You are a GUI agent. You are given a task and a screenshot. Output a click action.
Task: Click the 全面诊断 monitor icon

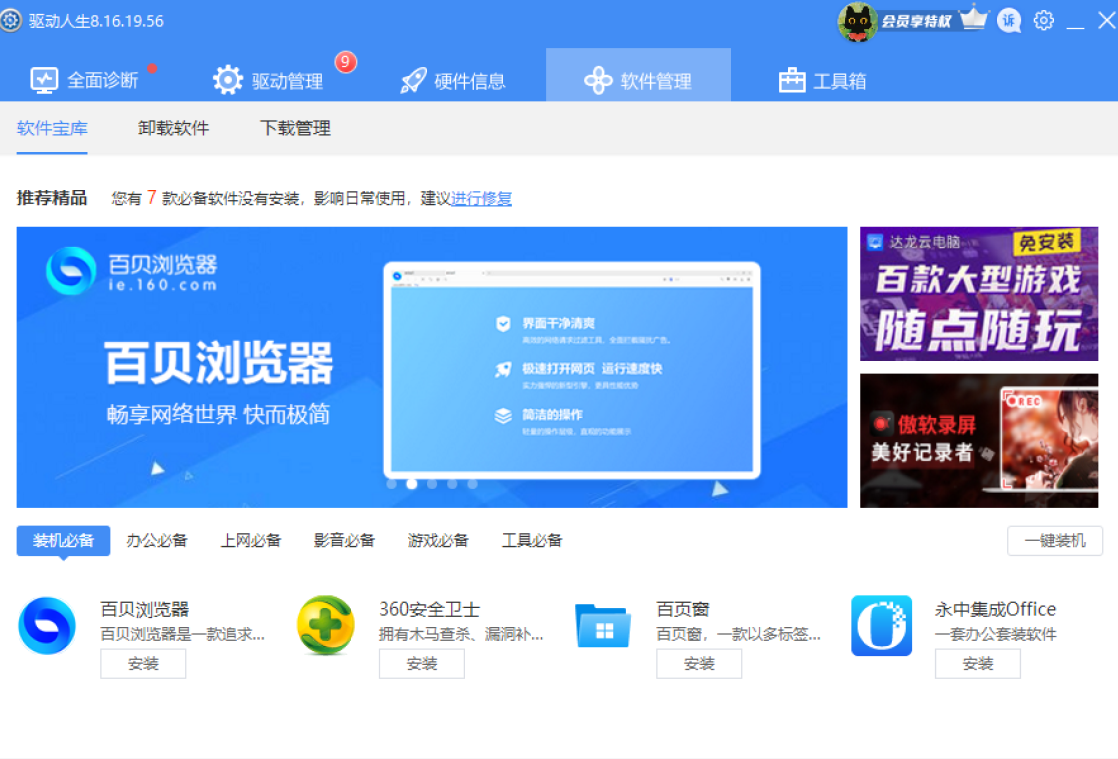pyautogui.click(x=43, y=81)
